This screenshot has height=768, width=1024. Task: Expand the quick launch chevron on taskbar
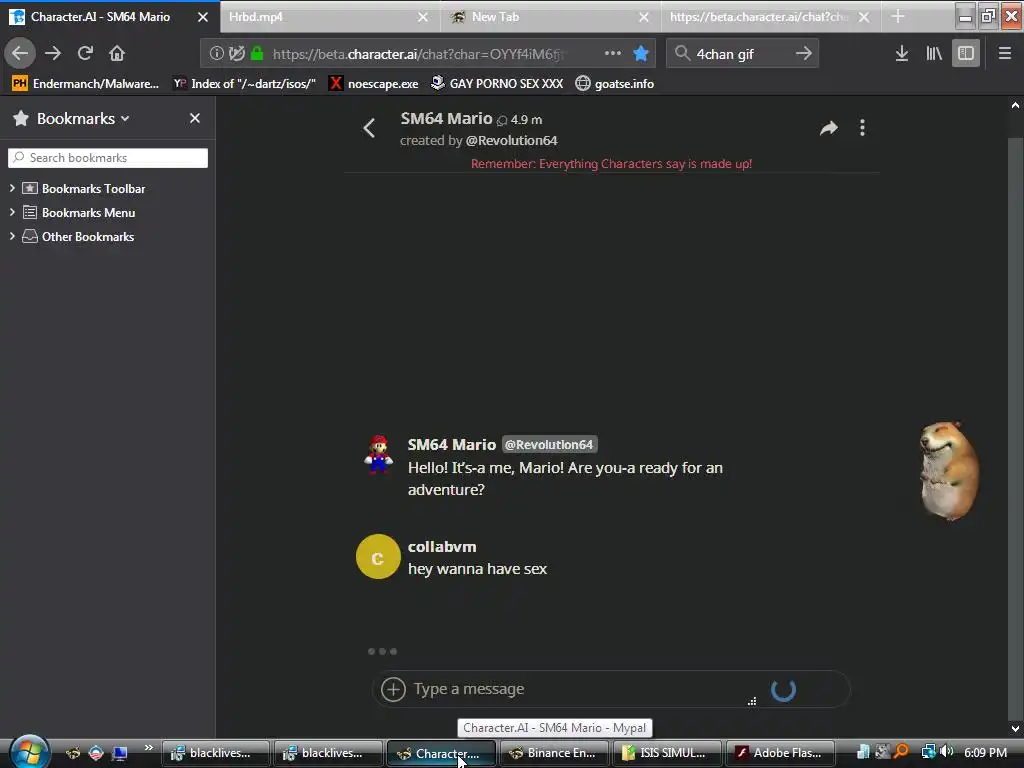point(149,748)
